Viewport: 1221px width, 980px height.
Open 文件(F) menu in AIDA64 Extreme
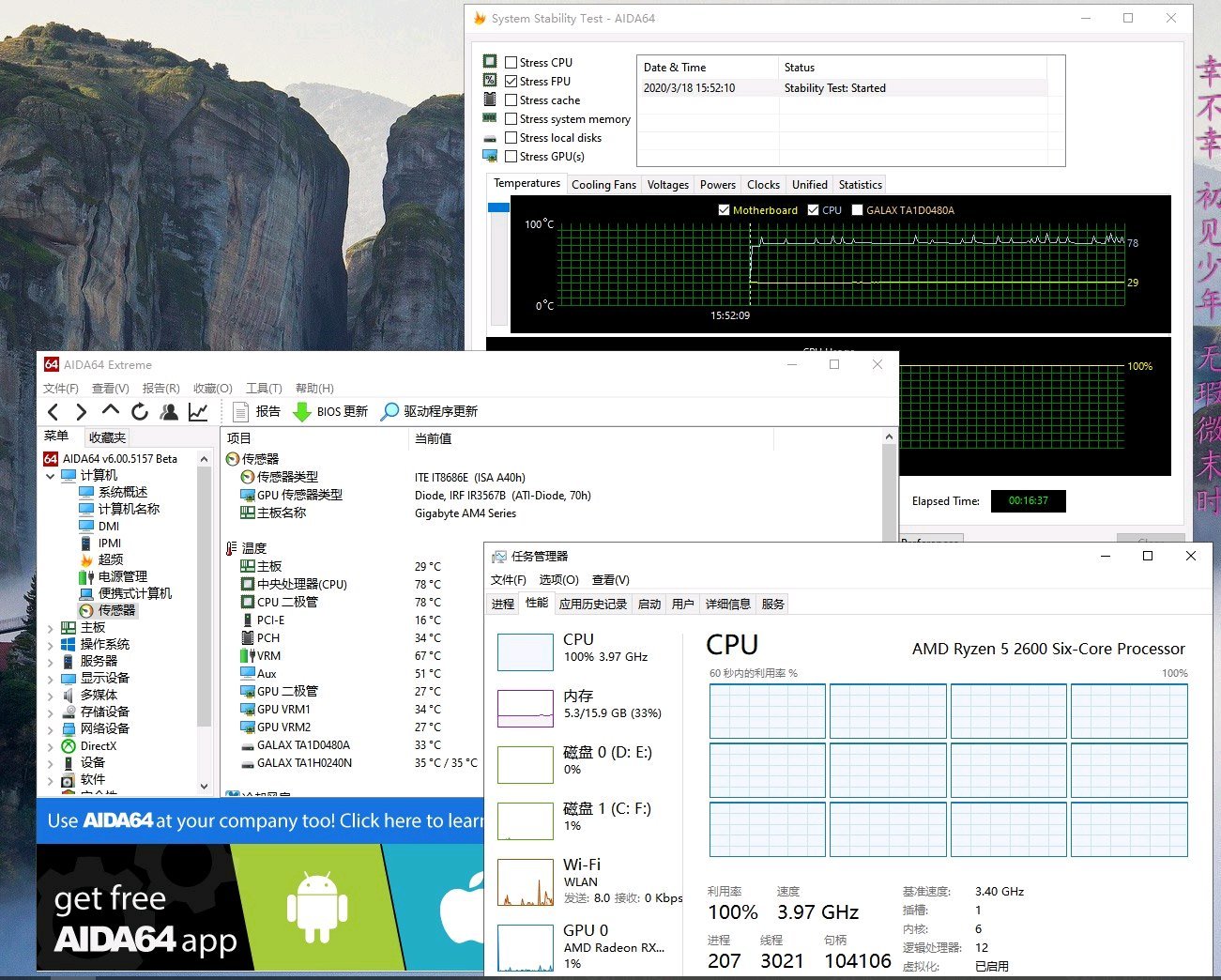(61, 389)
